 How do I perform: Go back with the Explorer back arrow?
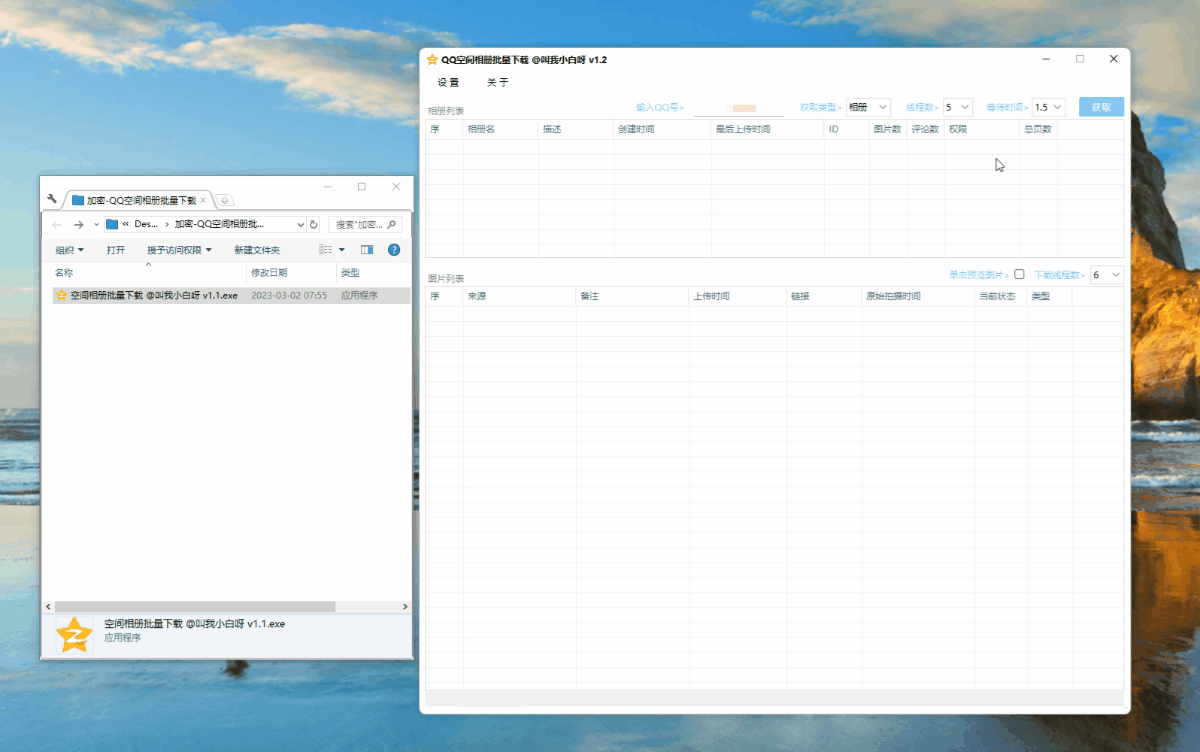point(57,225)
